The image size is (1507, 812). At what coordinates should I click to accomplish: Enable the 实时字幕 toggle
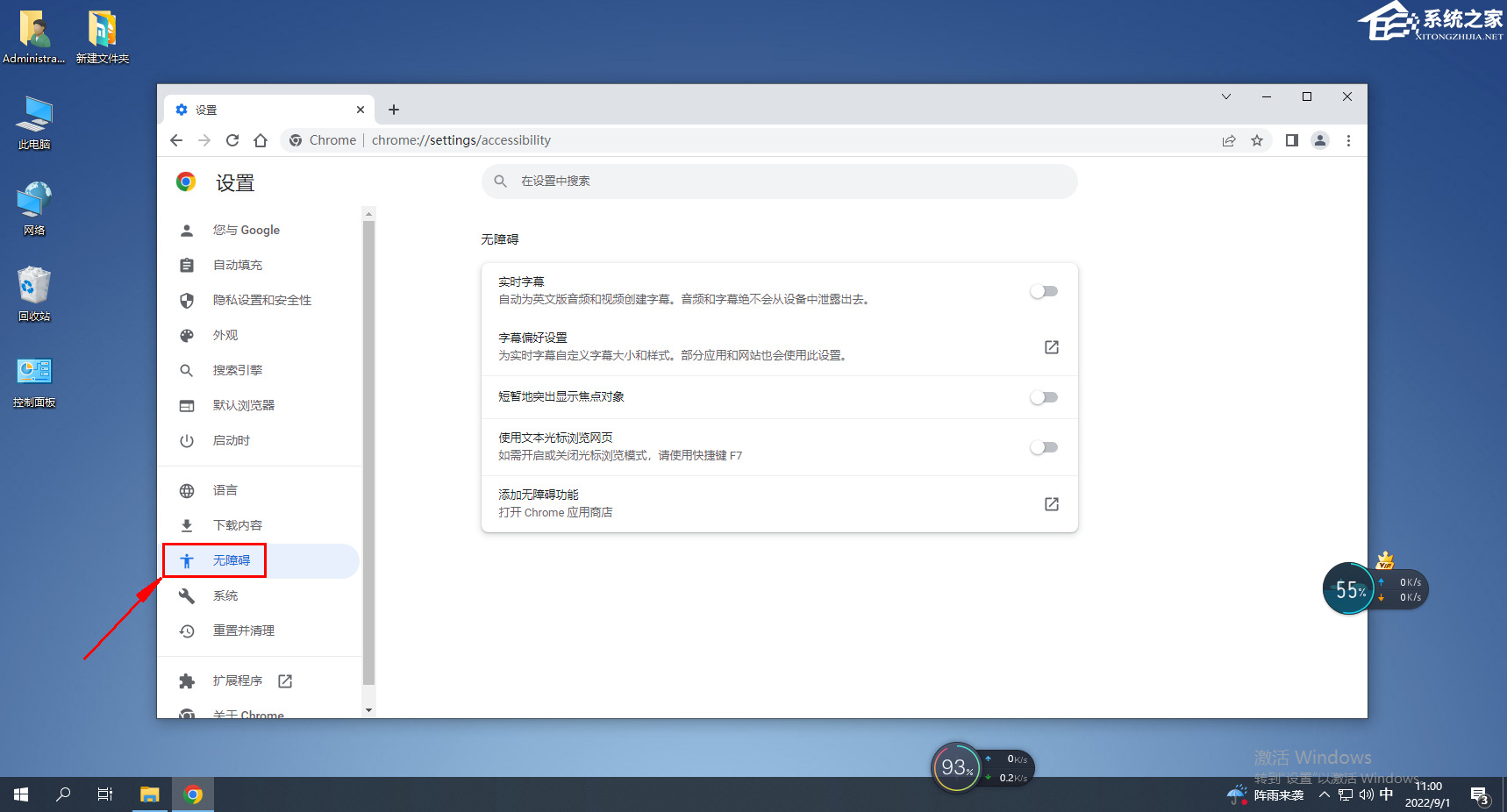1043,291
